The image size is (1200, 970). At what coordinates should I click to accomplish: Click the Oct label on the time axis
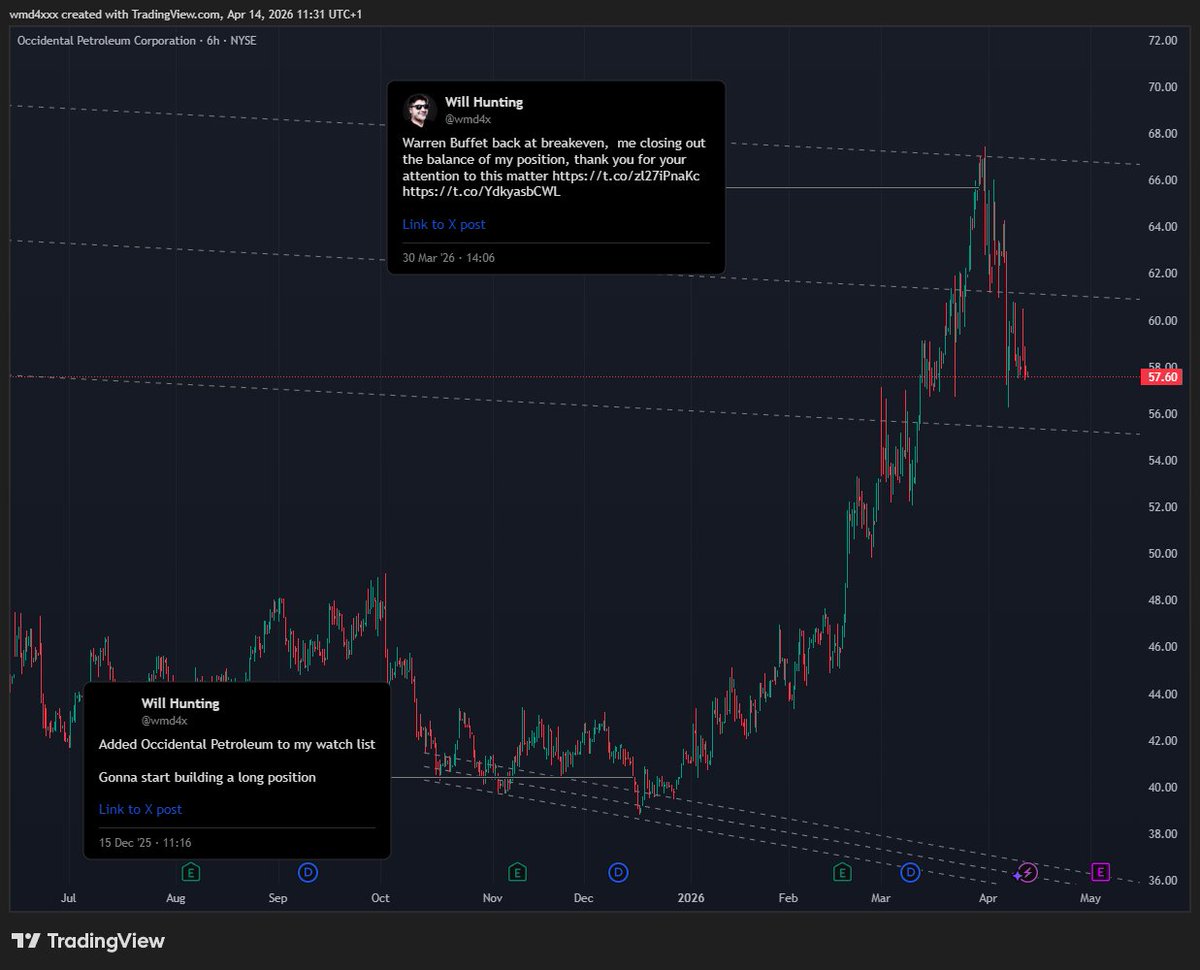click(380, 898)
